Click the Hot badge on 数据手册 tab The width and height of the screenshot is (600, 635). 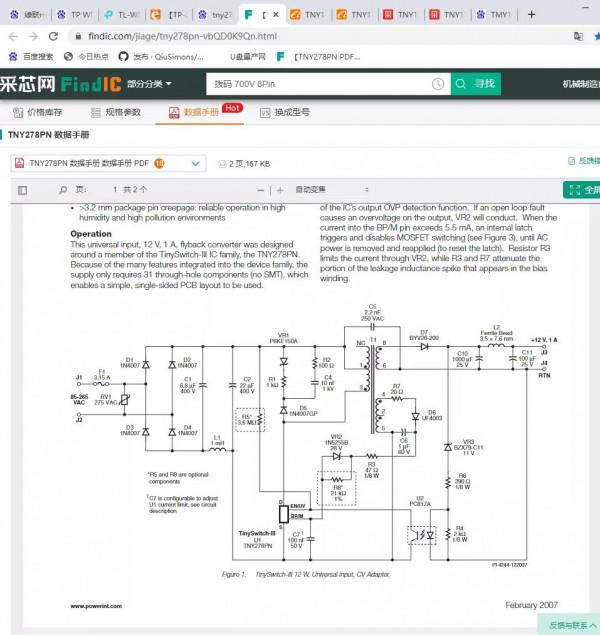pyautogui.click(x=232, y=108)
